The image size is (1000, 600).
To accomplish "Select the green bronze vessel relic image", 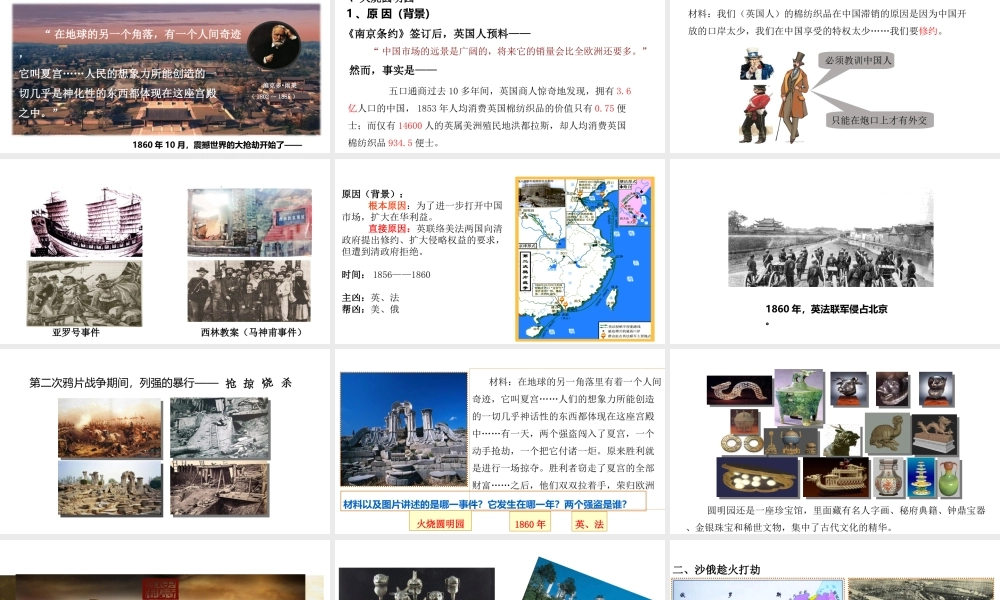I will [799, 397].
